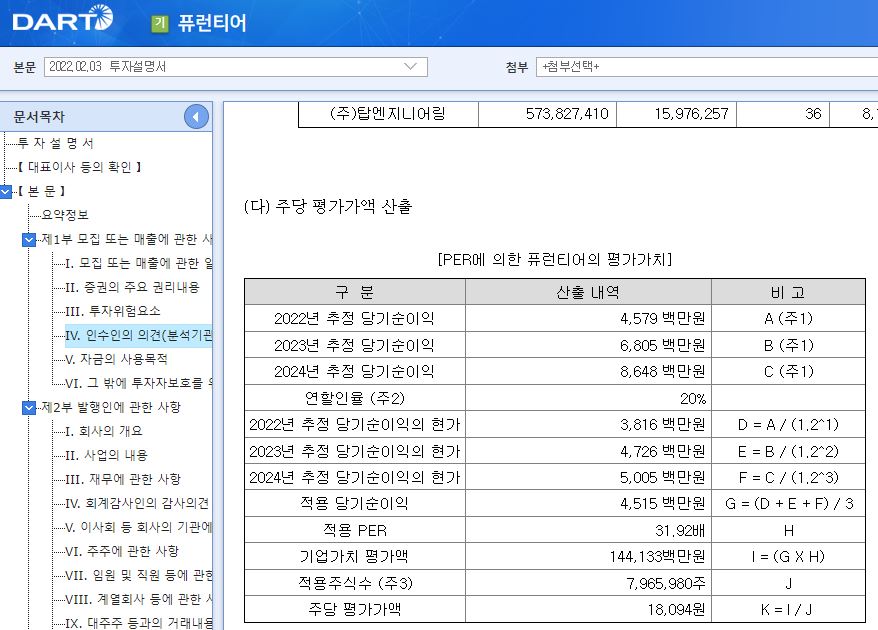Open 투 자 설 명 서 in tree
878x630 pixels.
click(55, 143)
